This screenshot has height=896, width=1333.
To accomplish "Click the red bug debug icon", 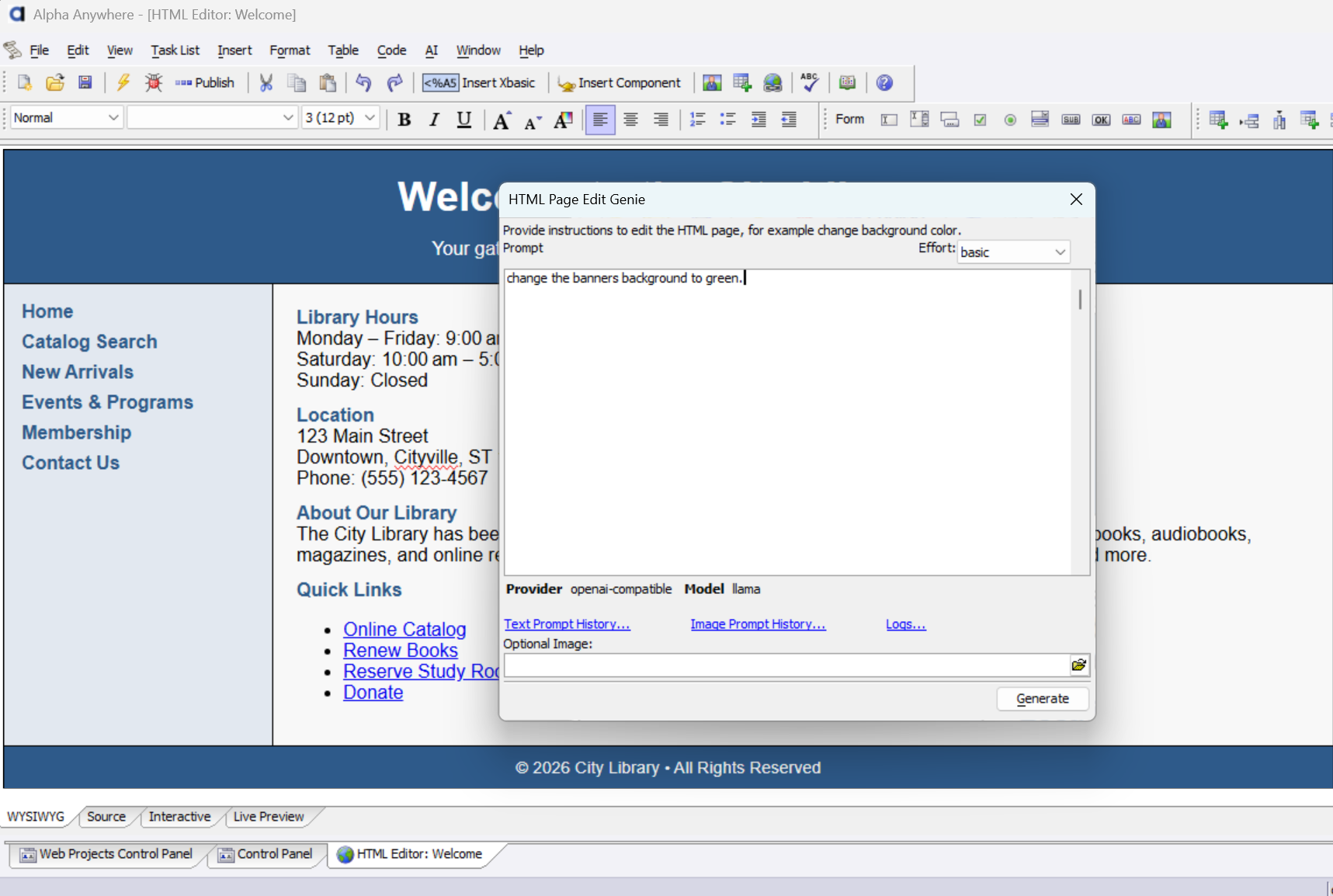I will coord(154,83).
